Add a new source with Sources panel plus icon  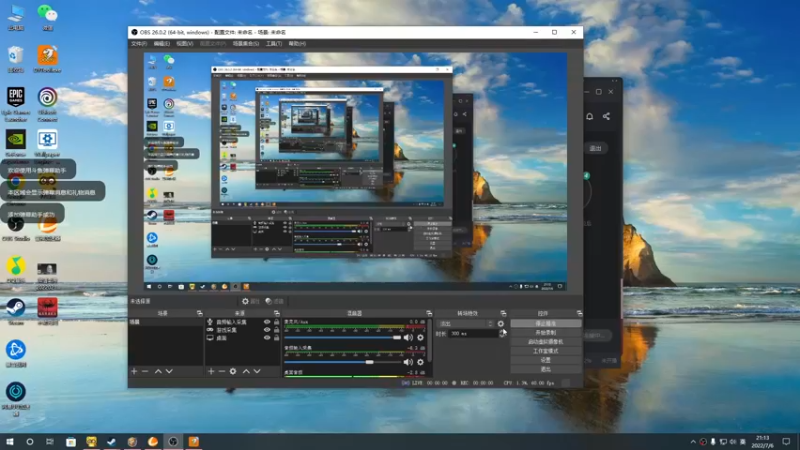211,371
